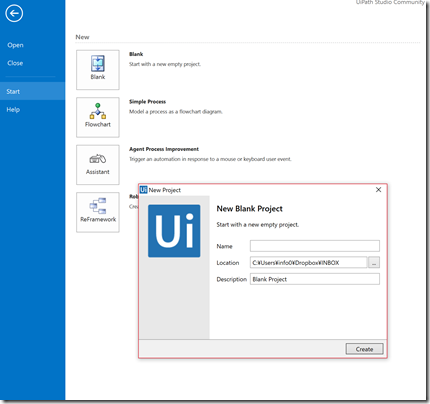Switch to the Start sidebar item
The width and height of the screenshot is (430, 404).
(x=32, y=91)
